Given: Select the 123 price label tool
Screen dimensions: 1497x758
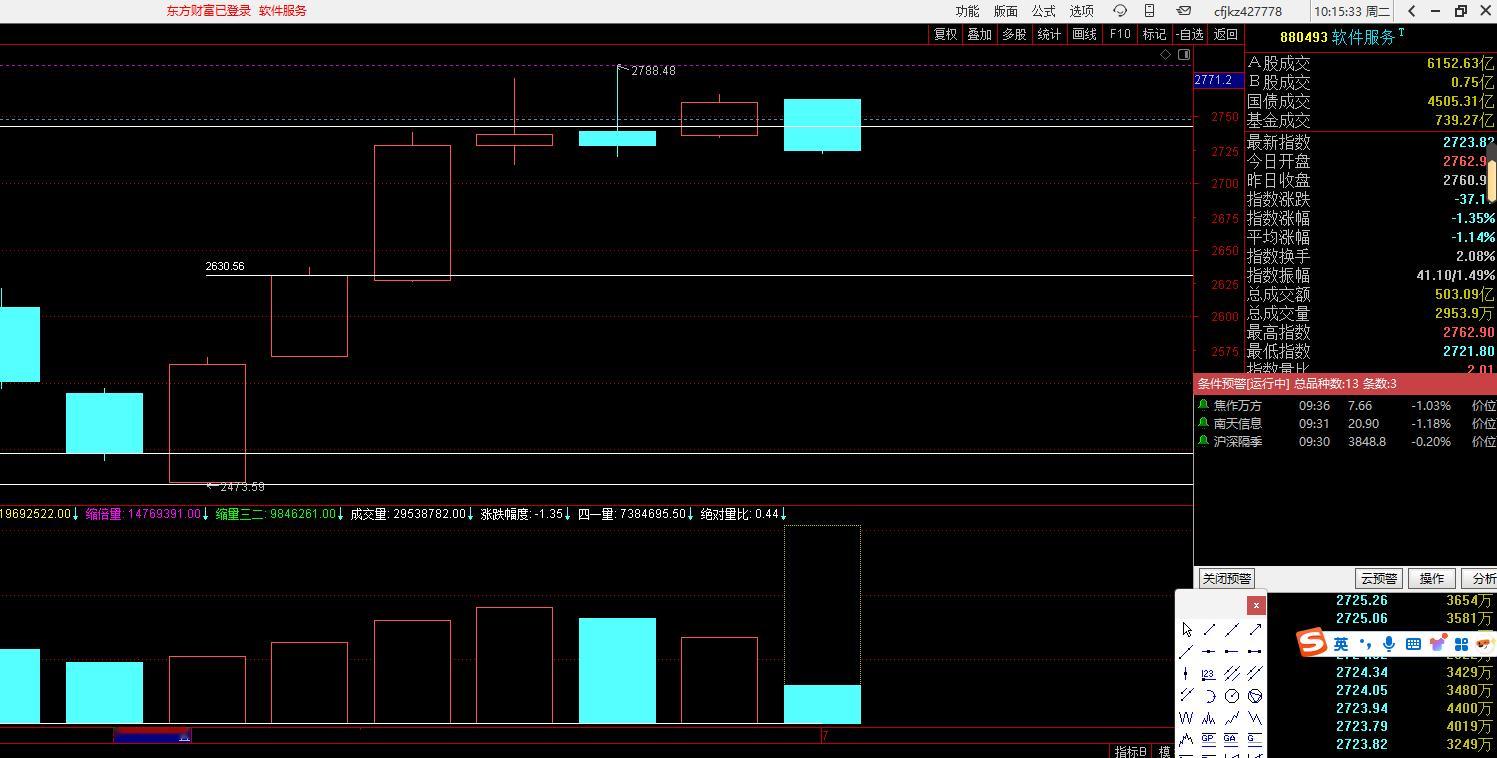Looking at the screenshot, I should (x=1209, y=674).
